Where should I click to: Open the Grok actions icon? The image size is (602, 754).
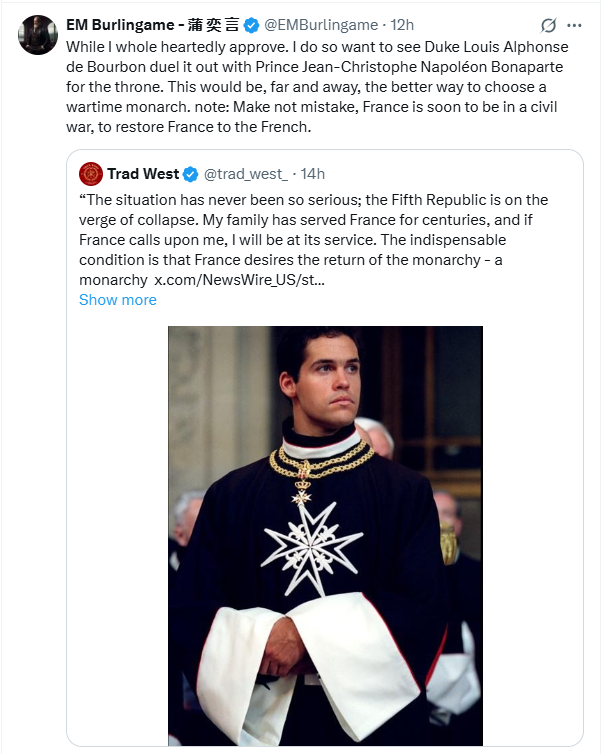pyautogui.click(x=548, y=25)
